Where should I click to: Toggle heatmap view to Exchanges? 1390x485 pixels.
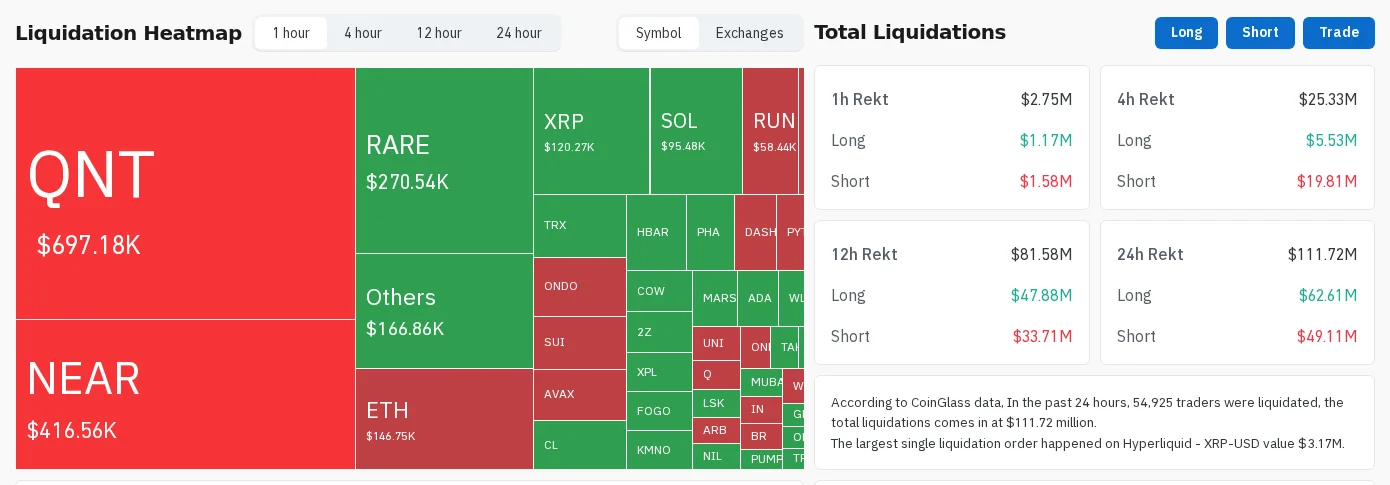coord(750,33)
